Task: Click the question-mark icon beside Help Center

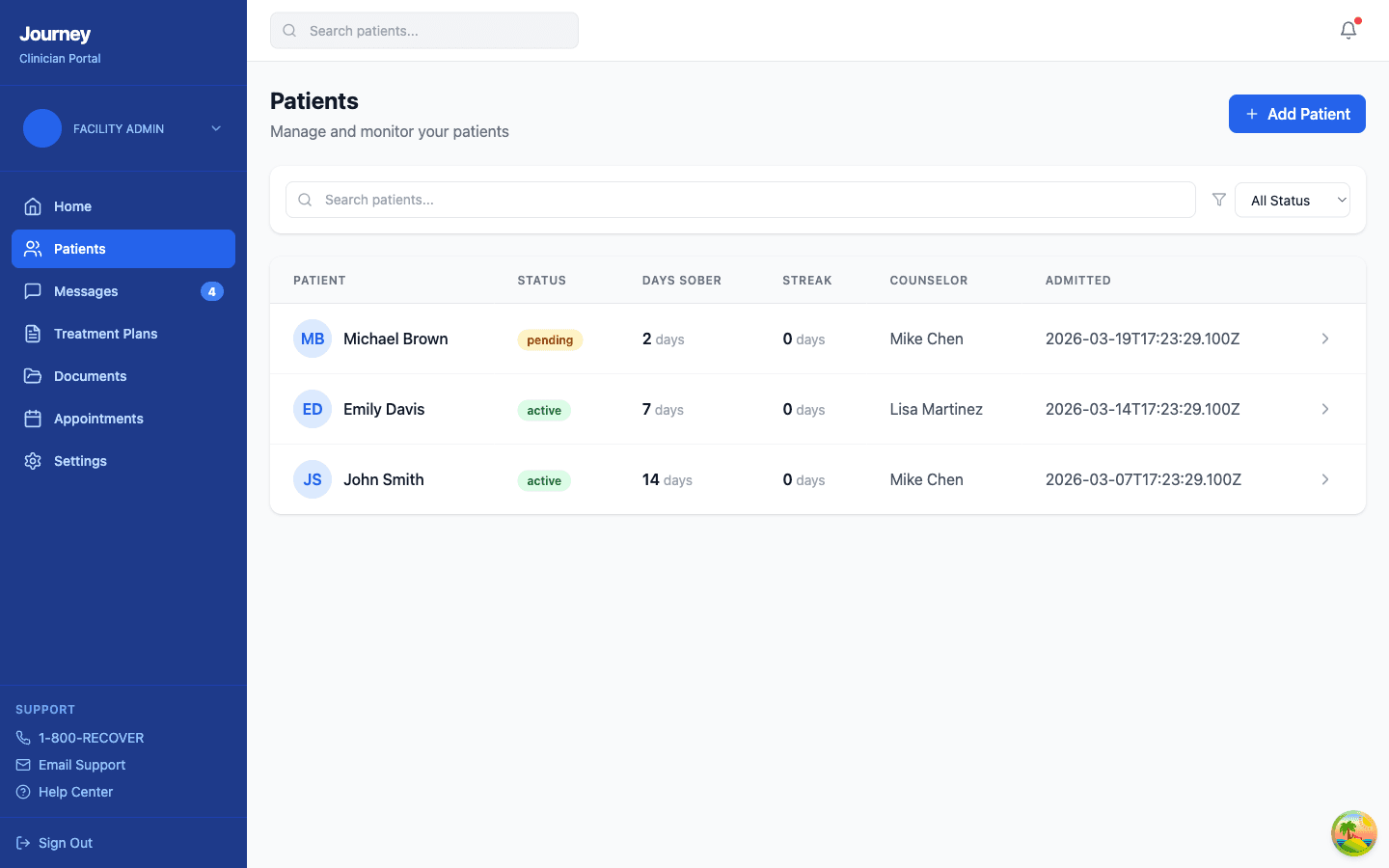Action: pyautogui.click(x=22, y=791)
